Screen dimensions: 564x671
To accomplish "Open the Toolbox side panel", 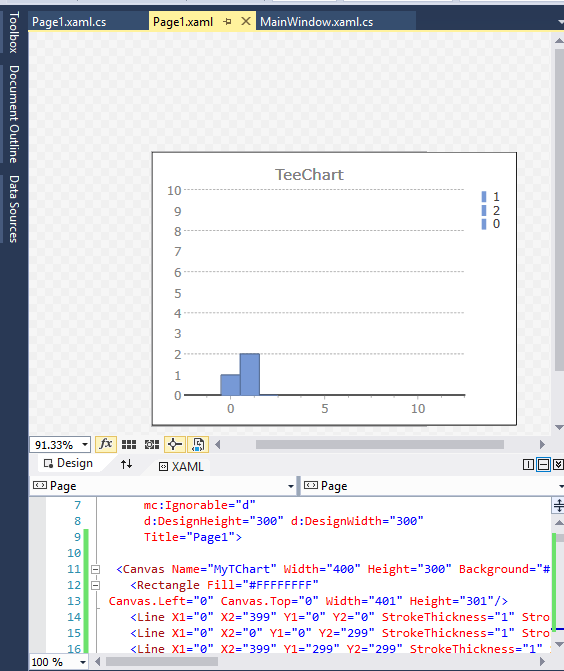I will (x=14, y=32).
